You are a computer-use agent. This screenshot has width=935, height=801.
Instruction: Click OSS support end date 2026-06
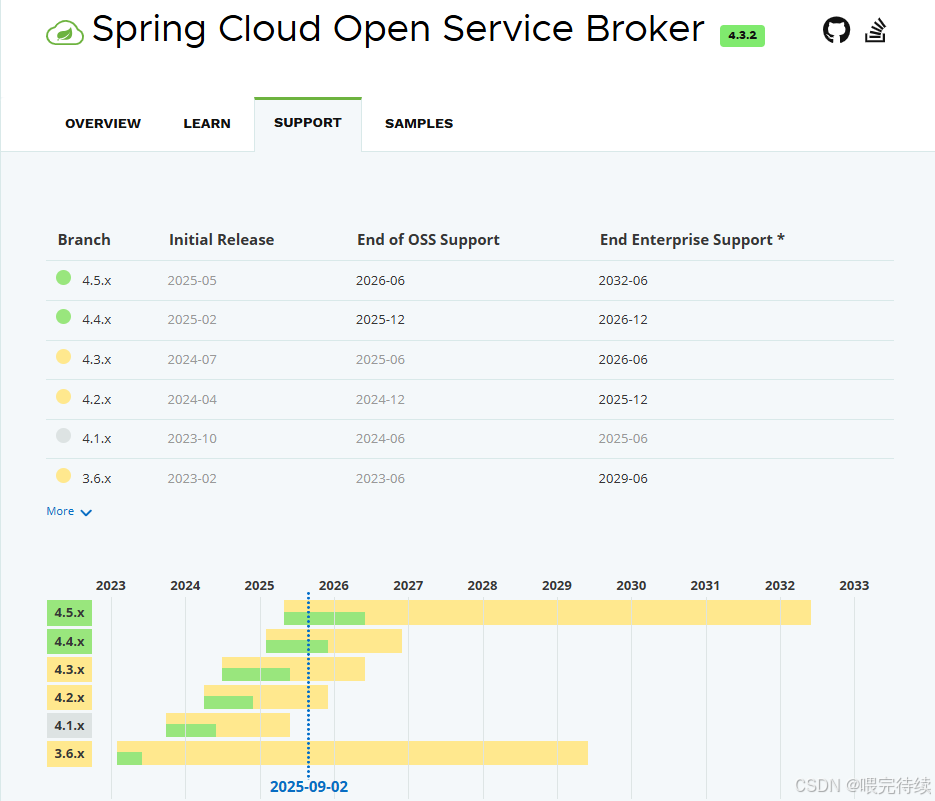pyautogui.click(x=380, y=280)
